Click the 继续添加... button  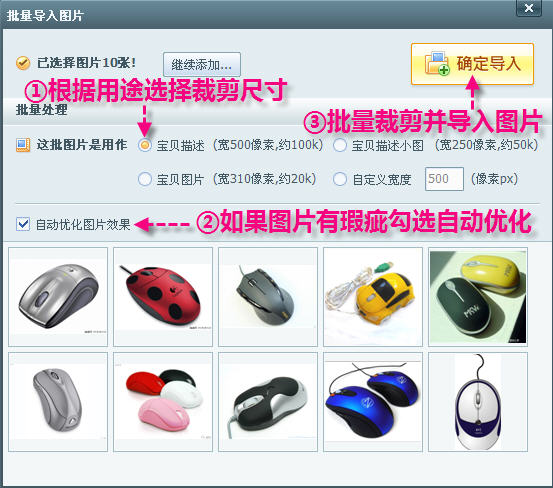[202, 65]
